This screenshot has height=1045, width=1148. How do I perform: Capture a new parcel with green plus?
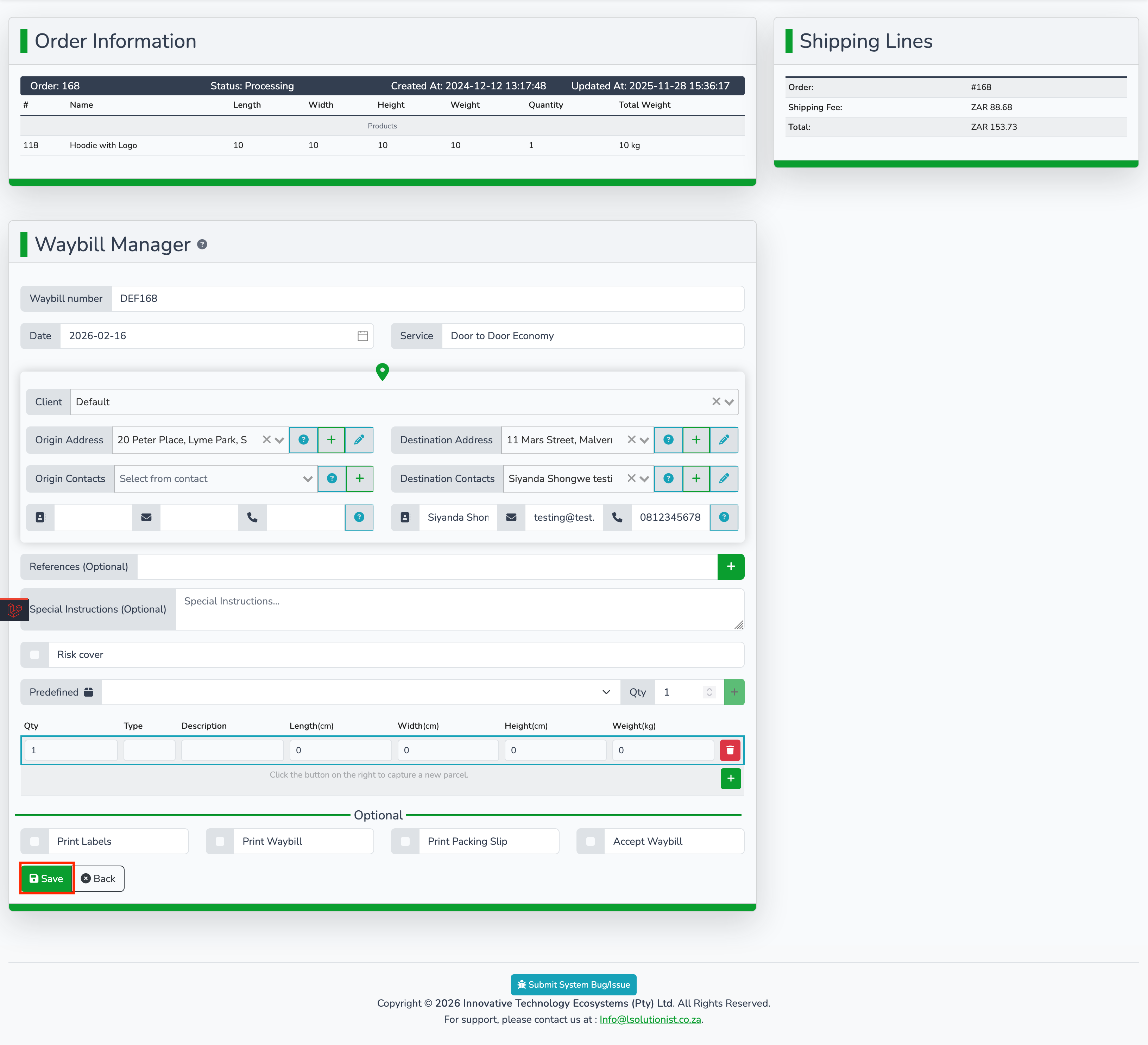click(x=731, y=779)
